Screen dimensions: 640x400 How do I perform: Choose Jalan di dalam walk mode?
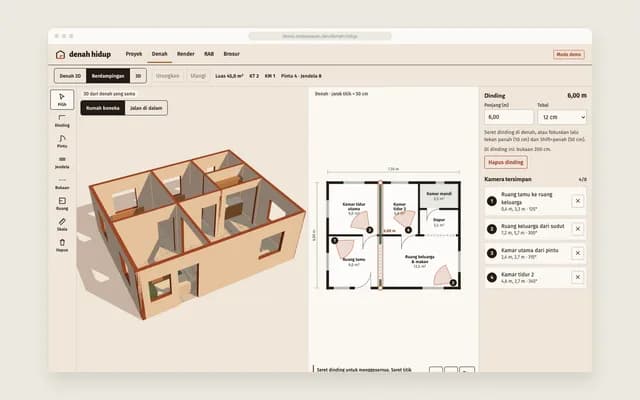coord(146,108)
